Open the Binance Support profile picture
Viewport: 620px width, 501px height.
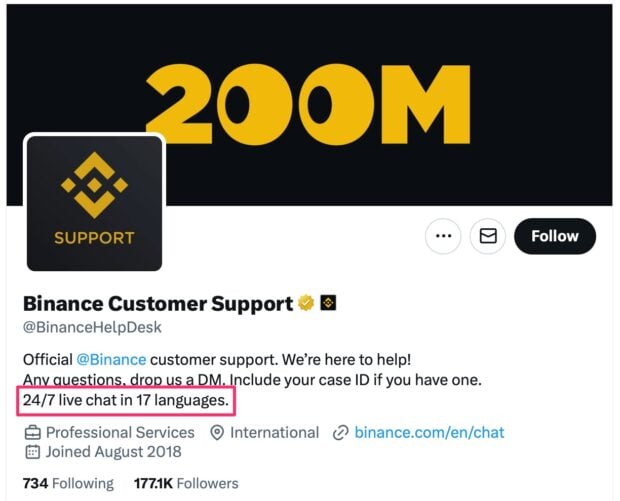94,203
